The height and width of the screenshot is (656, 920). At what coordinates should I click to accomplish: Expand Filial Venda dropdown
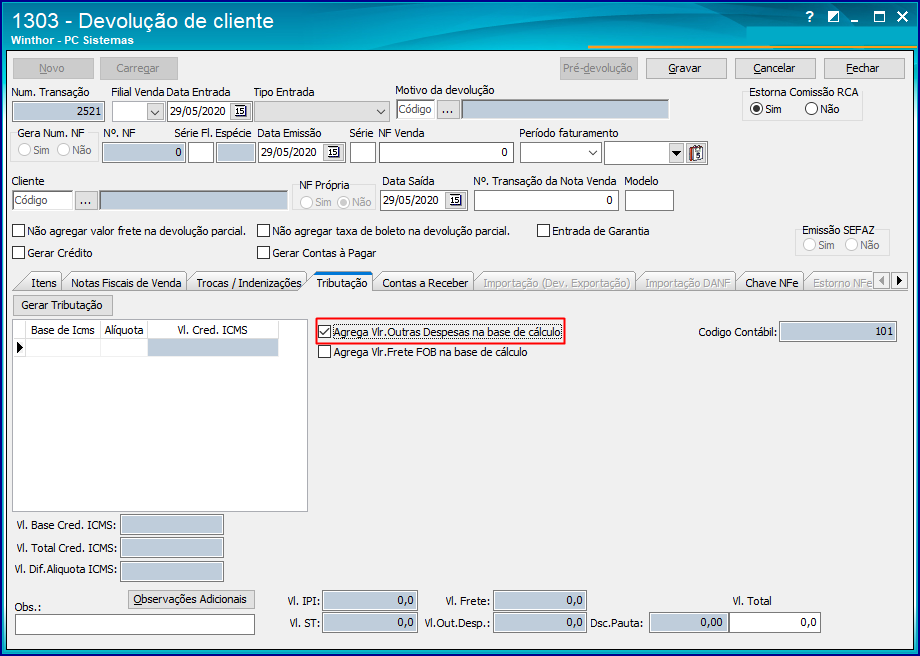[155, 111]
